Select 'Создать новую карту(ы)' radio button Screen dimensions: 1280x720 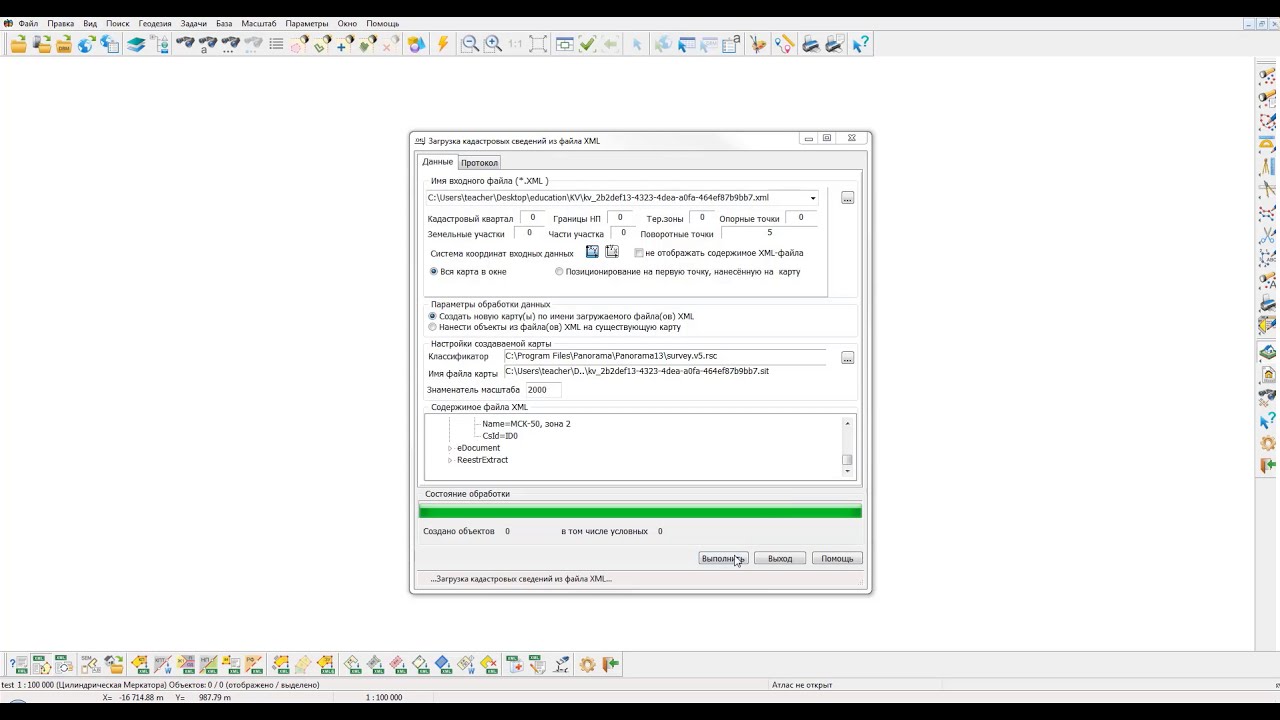(x=432, y=316)
